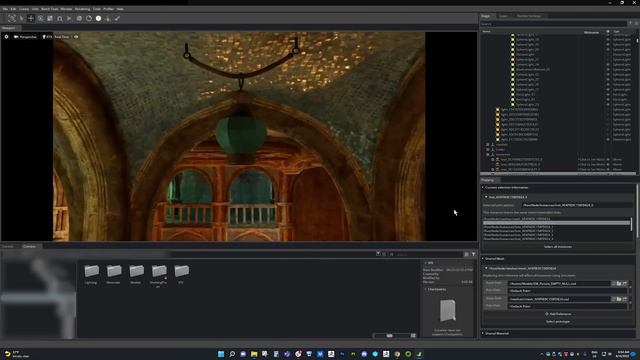Image resolution: width=640 pixels, height=360 pixels.
Task: Open the Rendering menu
Action: [82, 9]
